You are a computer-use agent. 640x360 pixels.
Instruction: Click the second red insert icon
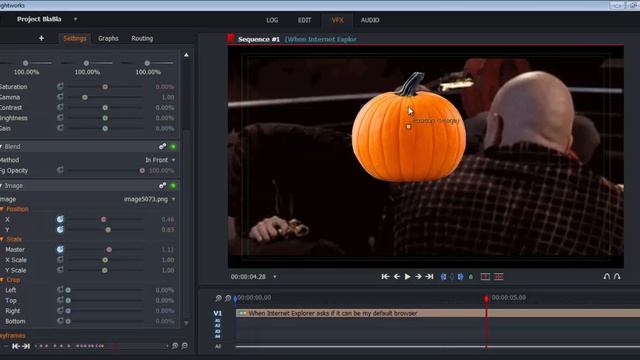tap(499, 277)
